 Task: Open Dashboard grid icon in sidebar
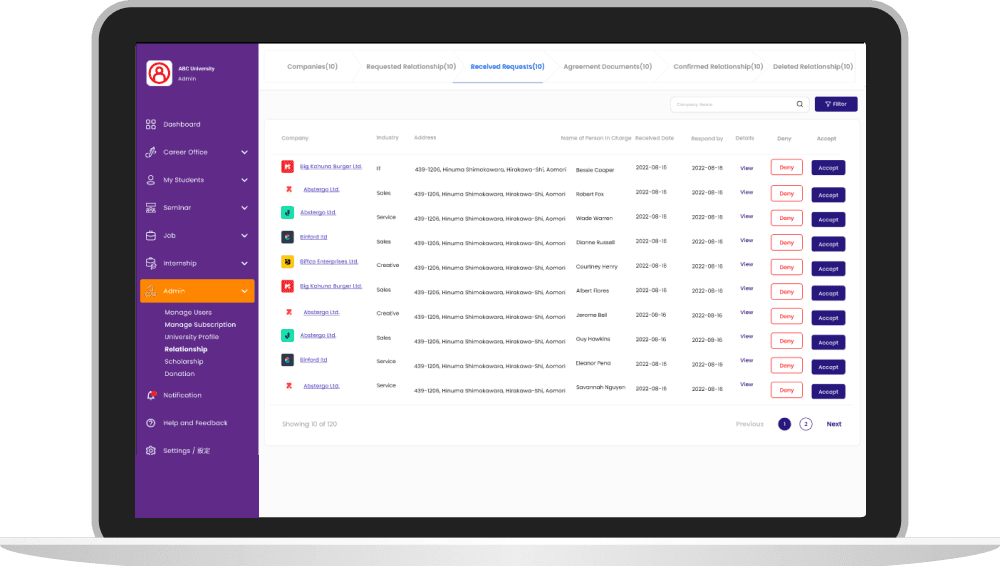(x=151, y=124)
